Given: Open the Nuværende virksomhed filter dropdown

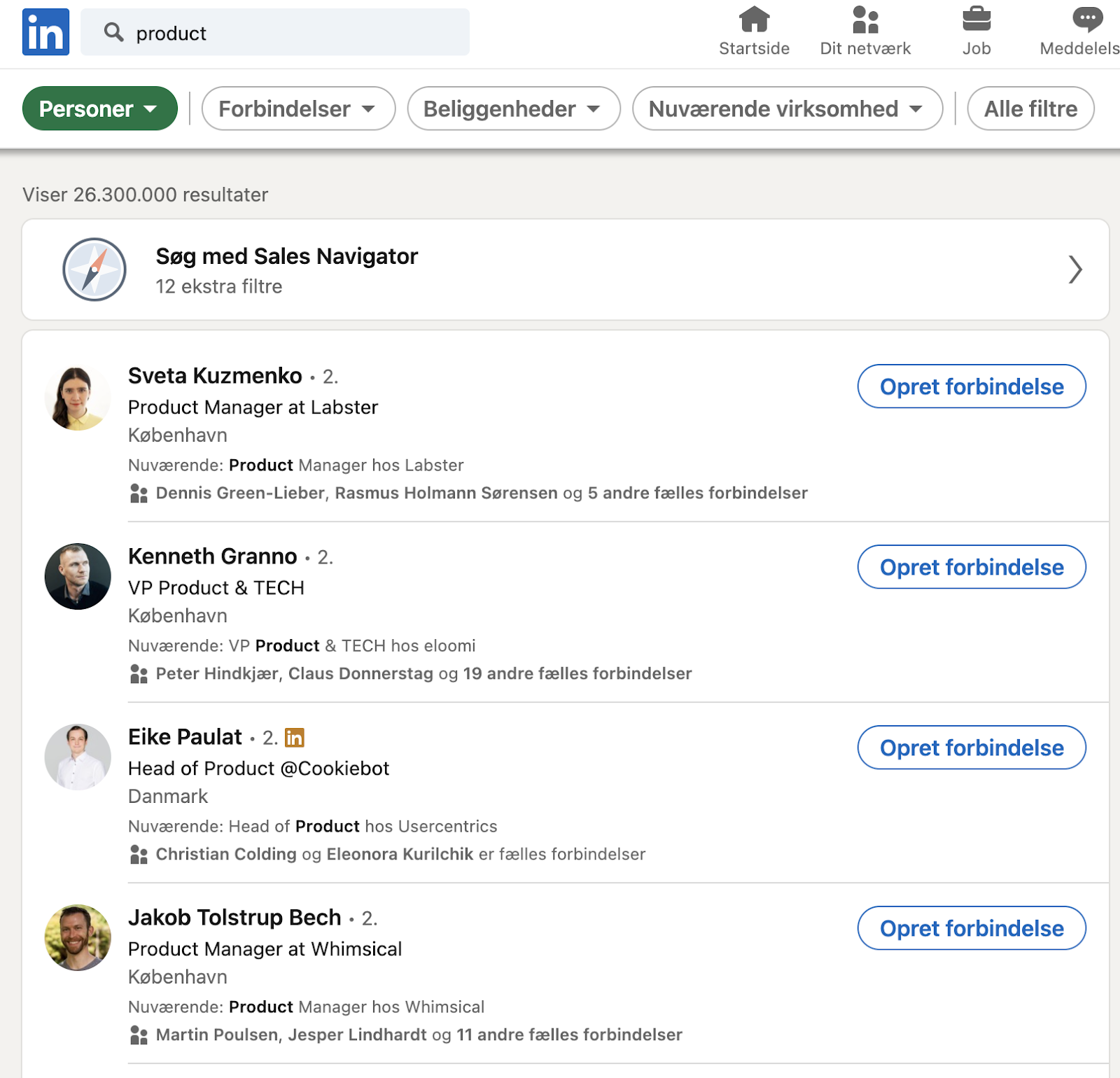Looking at the screenshot, I should pos(787,108).
